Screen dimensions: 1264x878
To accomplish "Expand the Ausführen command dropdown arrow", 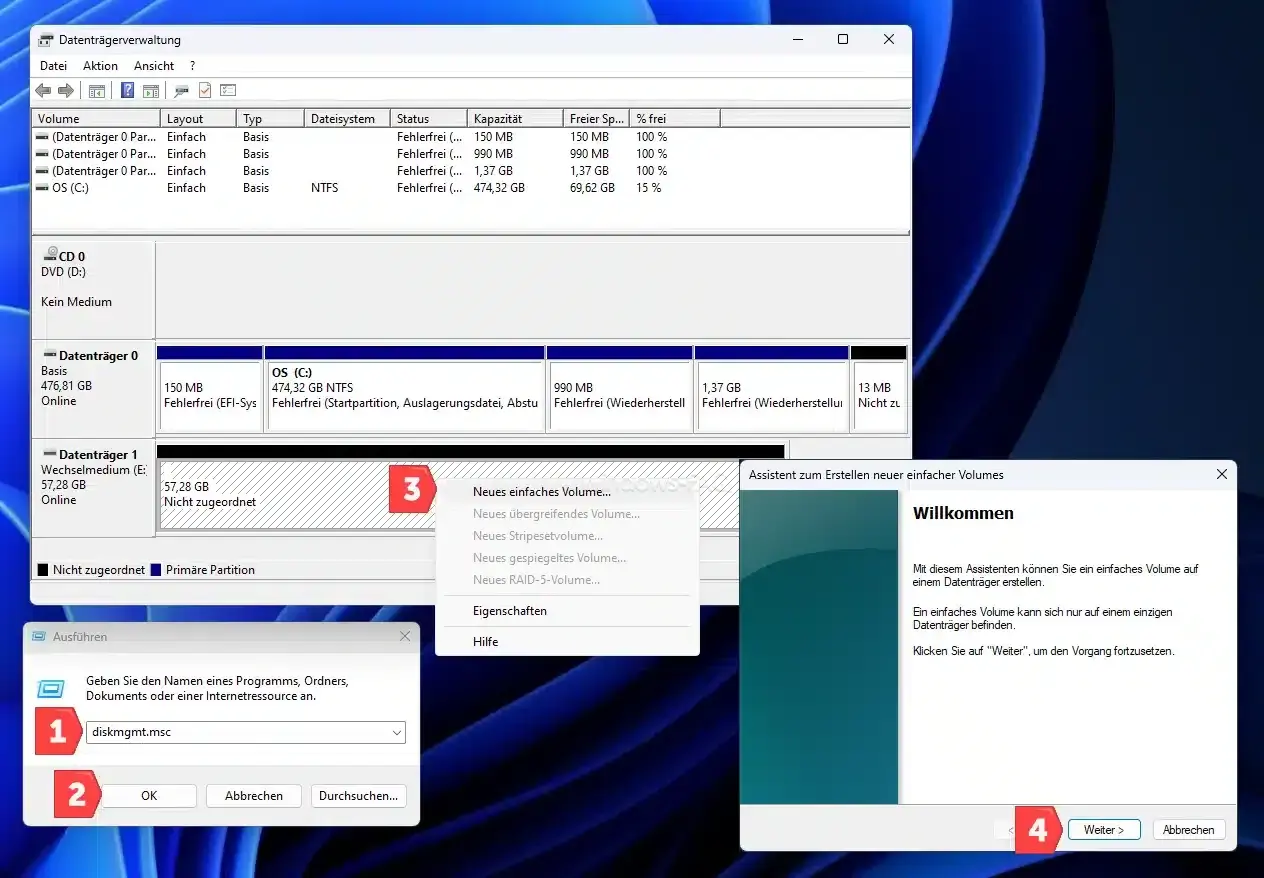I will click(x=397, y=733).
